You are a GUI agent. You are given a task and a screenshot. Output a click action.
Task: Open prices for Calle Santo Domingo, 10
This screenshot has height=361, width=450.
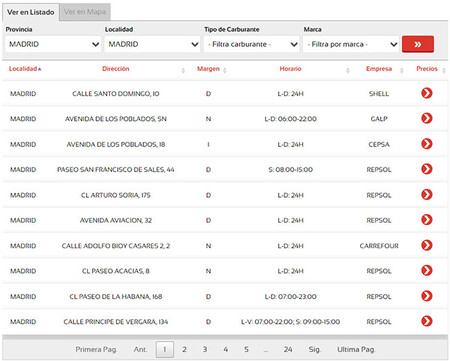(x=427, y=93)
